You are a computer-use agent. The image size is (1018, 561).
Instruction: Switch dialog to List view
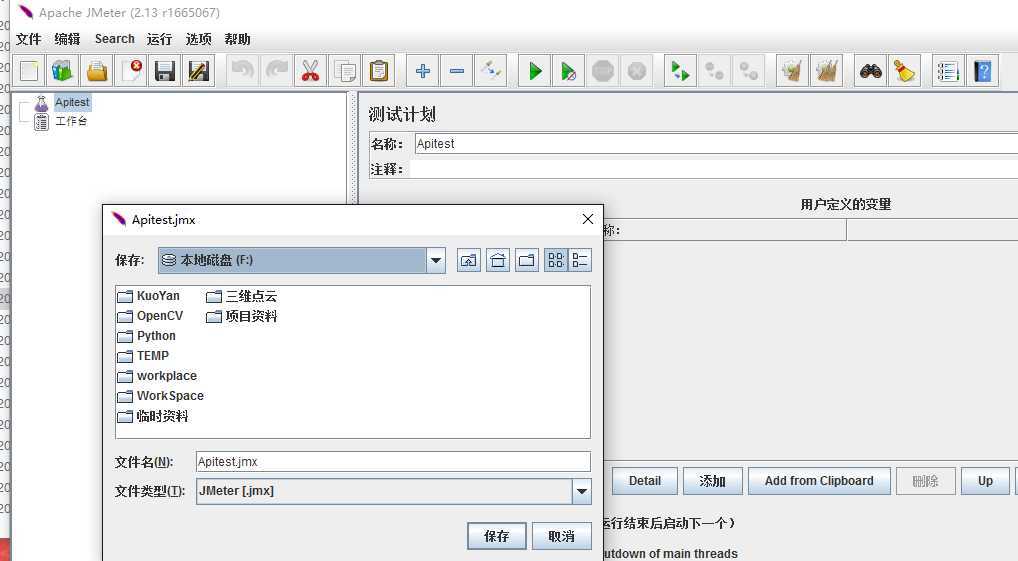tap(556, 260)
